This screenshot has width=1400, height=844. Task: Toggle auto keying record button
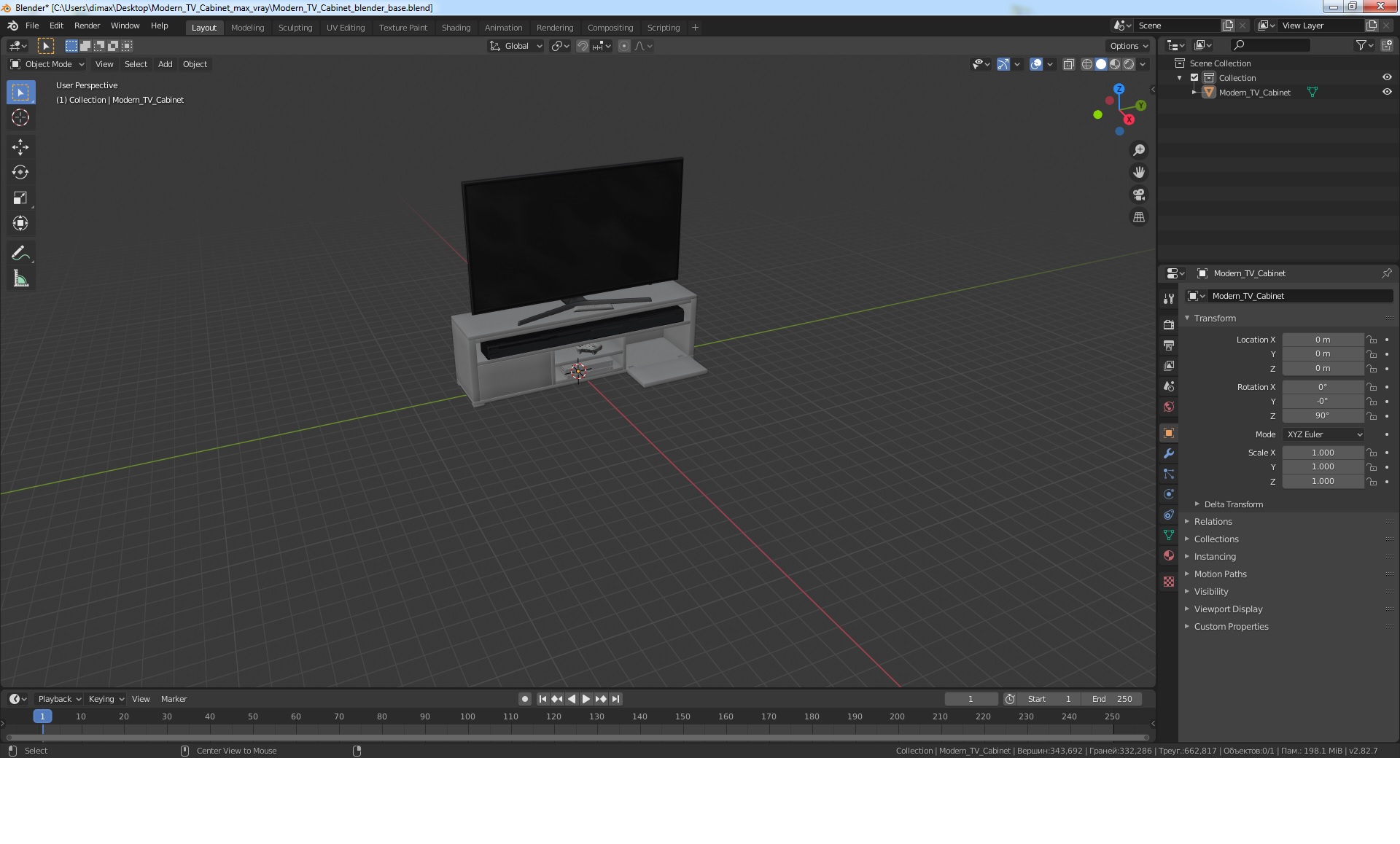525,699
